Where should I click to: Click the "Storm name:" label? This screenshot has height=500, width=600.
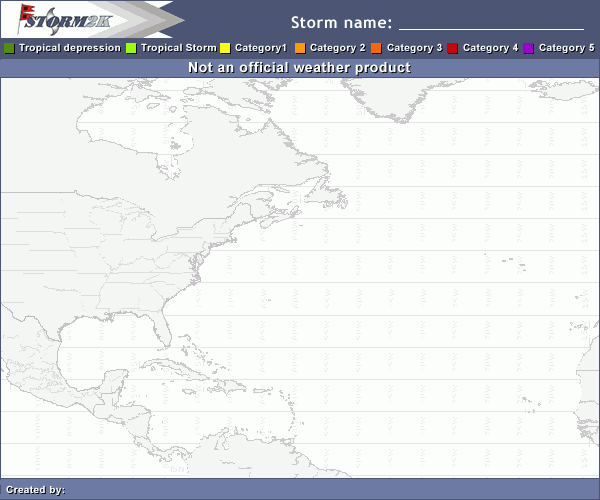click(342, 23)
